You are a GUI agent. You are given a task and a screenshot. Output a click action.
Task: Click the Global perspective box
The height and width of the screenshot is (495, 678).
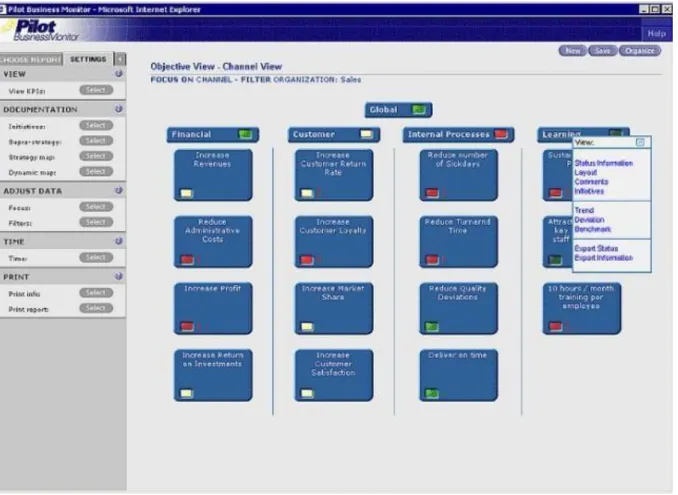coord(398,110)
